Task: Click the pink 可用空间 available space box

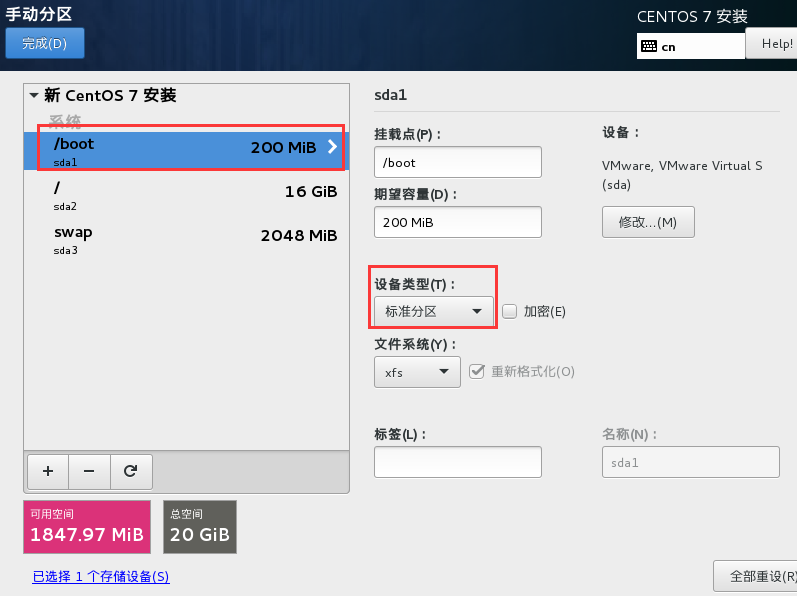Action: pyautogui.click(x=87, y=527)
